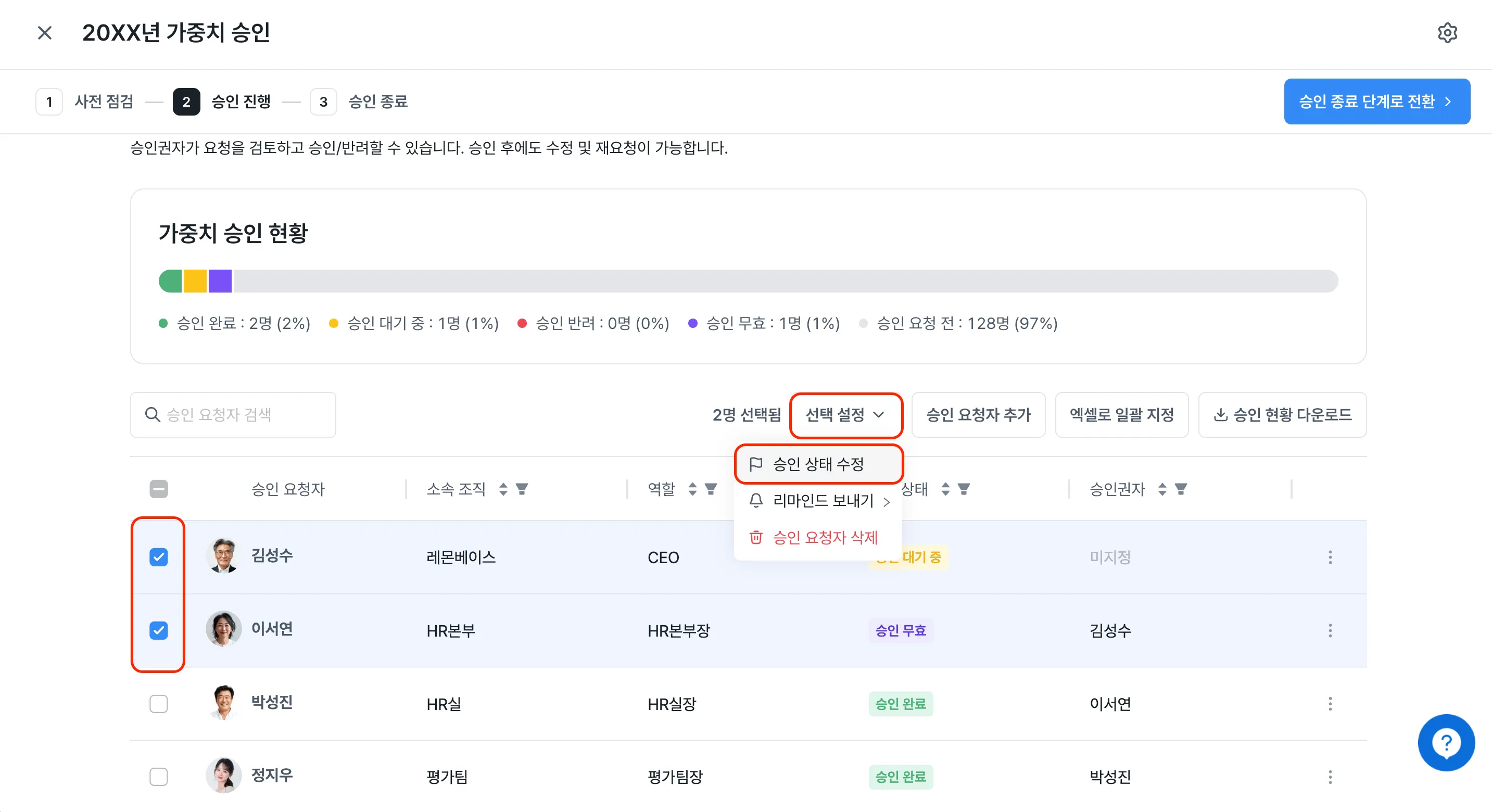Filter the 소속 조직 column
1492x812 pixels.
[x=522, y=489]
